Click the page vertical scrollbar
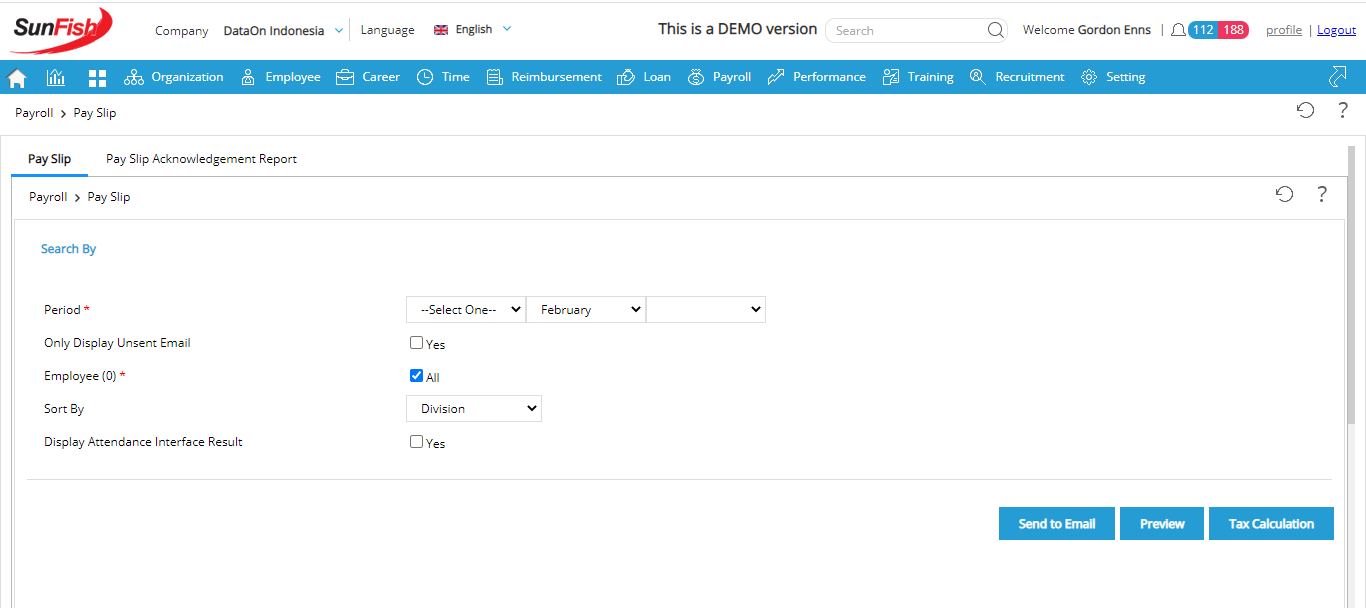Image resolution: width=1366 pixels, height=608 pixels. point(1350,290)
